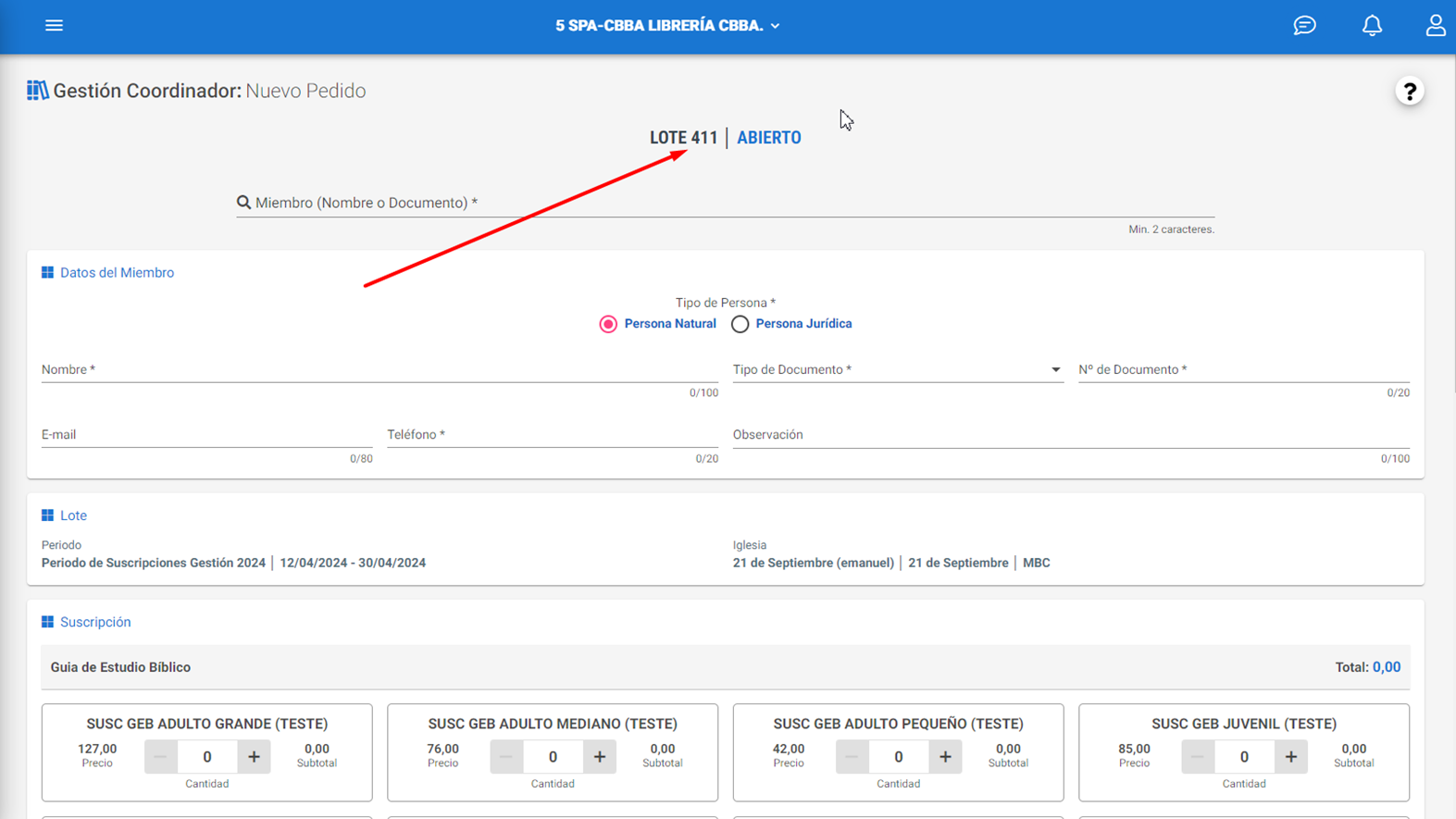Increase quantity for SUSC GEB JUVENIL
Viewport: 1456px width, 819px height.
coord(1291,757)
